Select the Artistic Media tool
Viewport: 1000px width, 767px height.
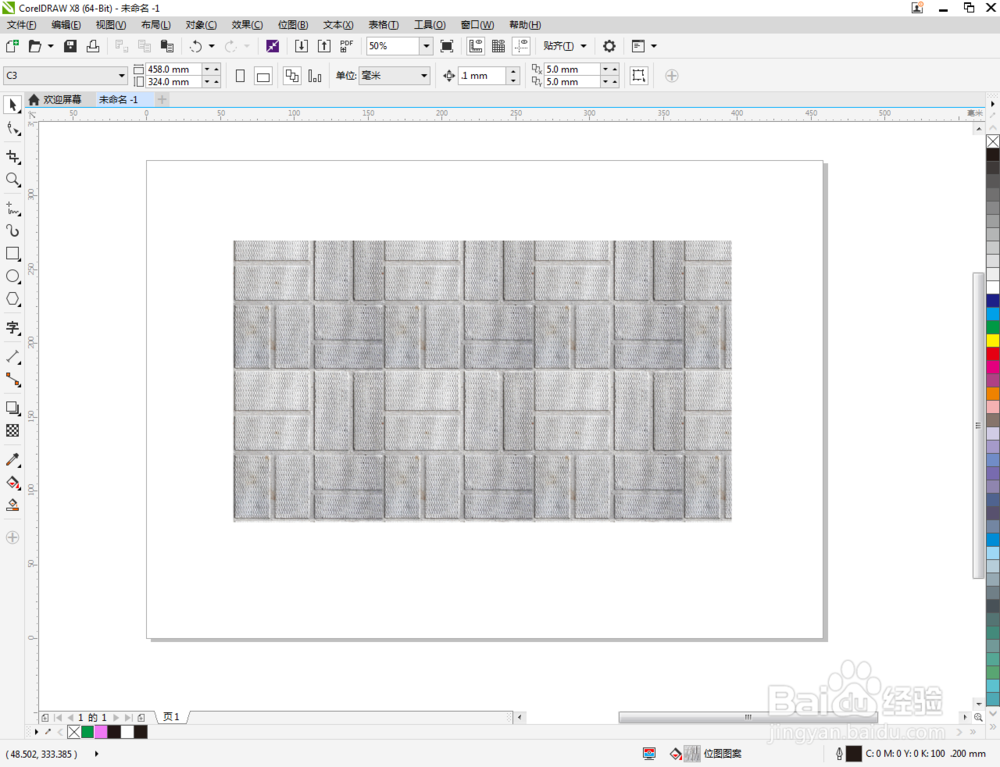pyautogui.click(x=13, y=231)
